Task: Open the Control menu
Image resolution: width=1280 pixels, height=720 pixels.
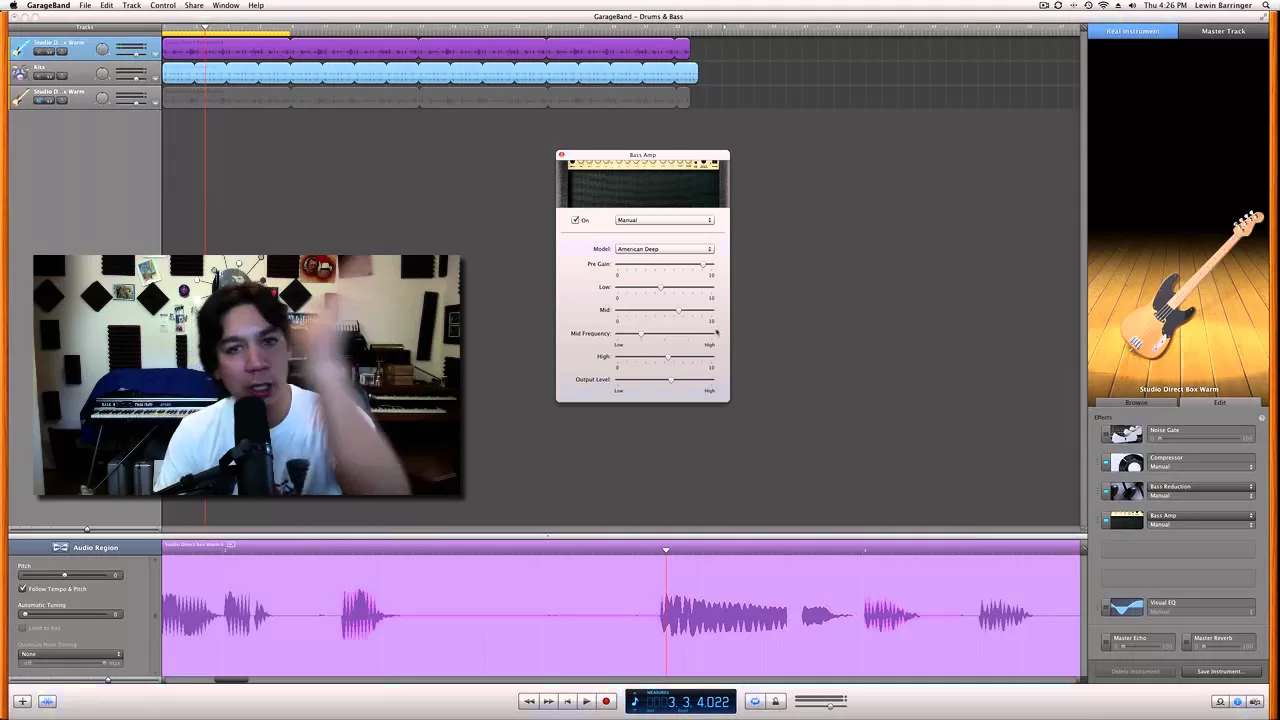Action: tap(163, 5)
